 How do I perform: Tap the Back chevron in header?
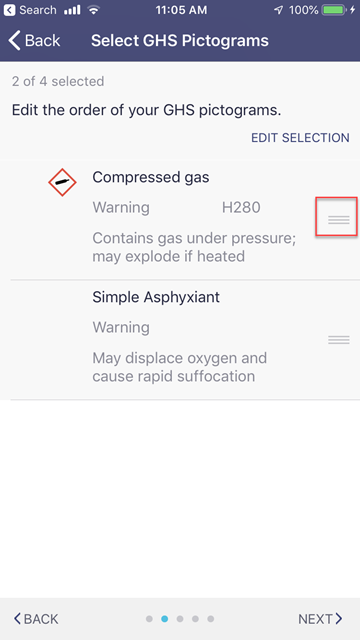click(x=15, y=40)
